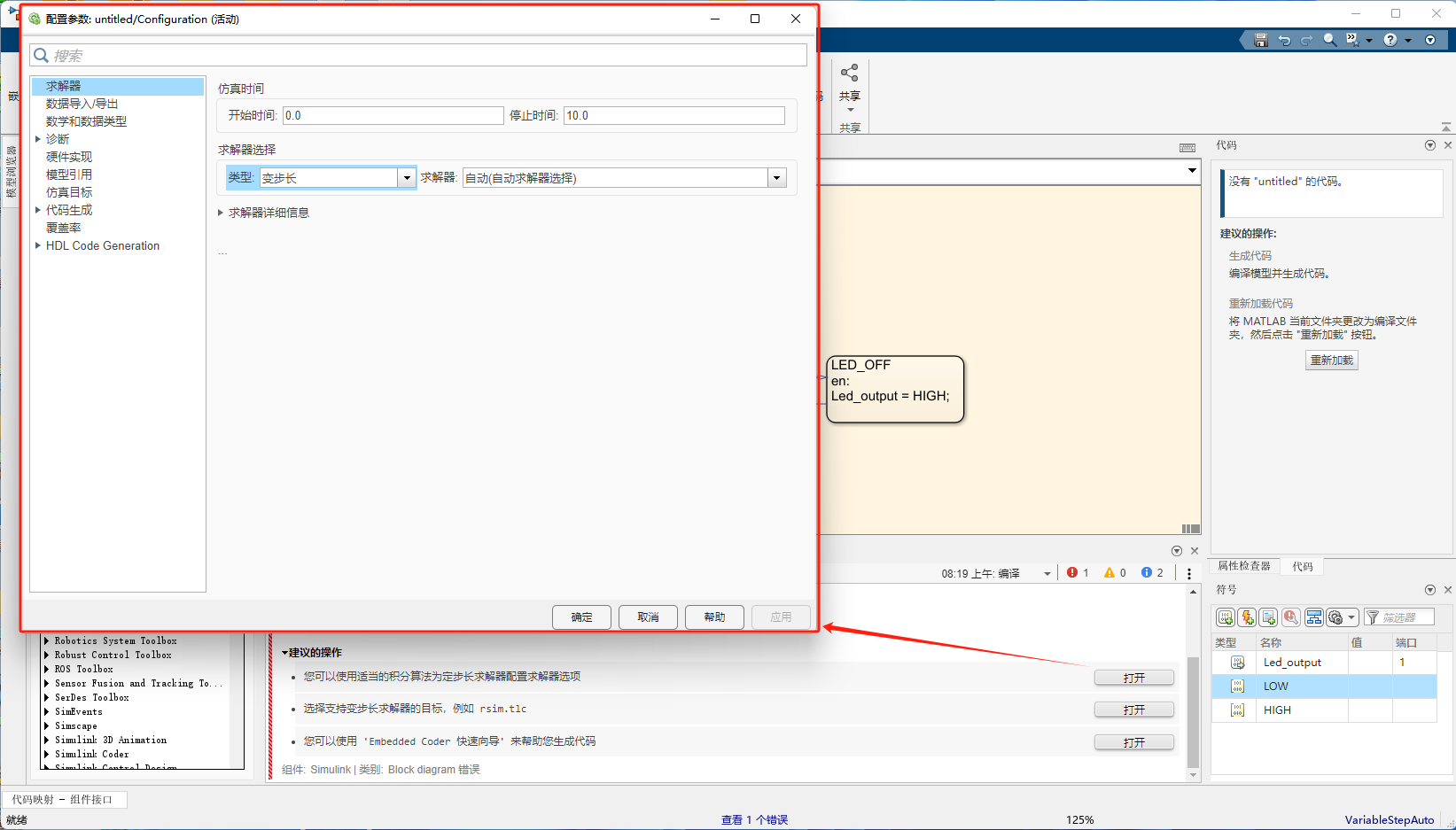Click the hierarchy view icon in Symbols toolbar
The image size is (1456, 830).
[x=1314, y=617]
